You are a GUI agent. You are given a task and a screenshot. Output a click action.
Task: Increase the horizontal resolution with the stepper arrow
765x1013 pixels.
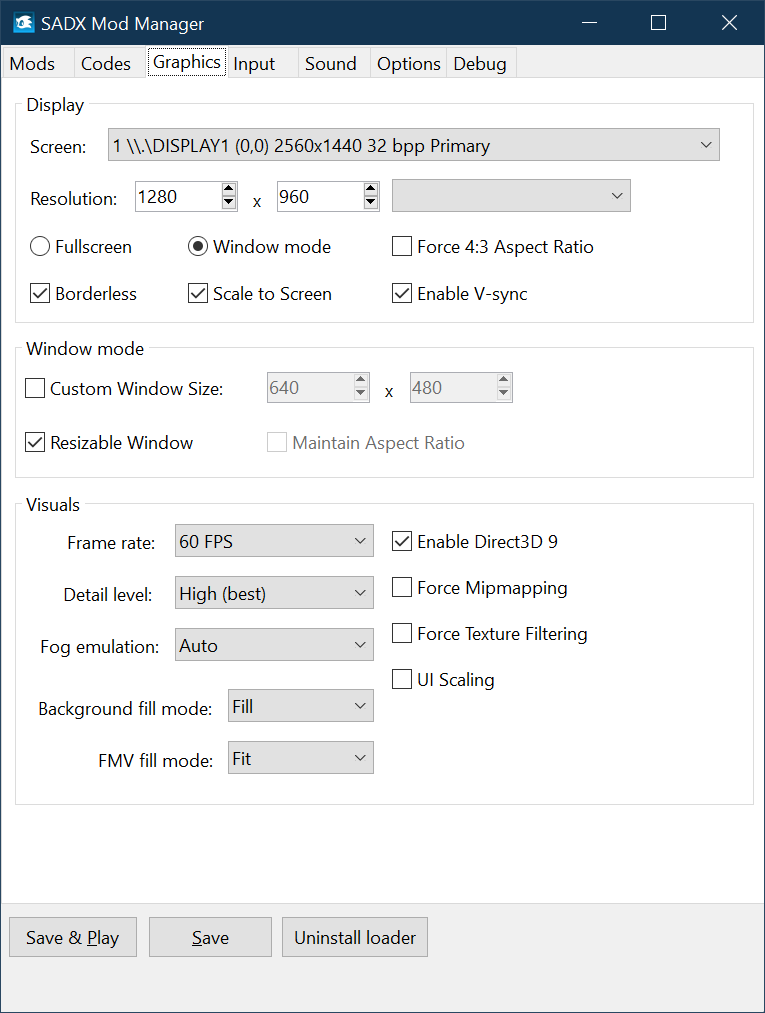click(x=229, y=190)
